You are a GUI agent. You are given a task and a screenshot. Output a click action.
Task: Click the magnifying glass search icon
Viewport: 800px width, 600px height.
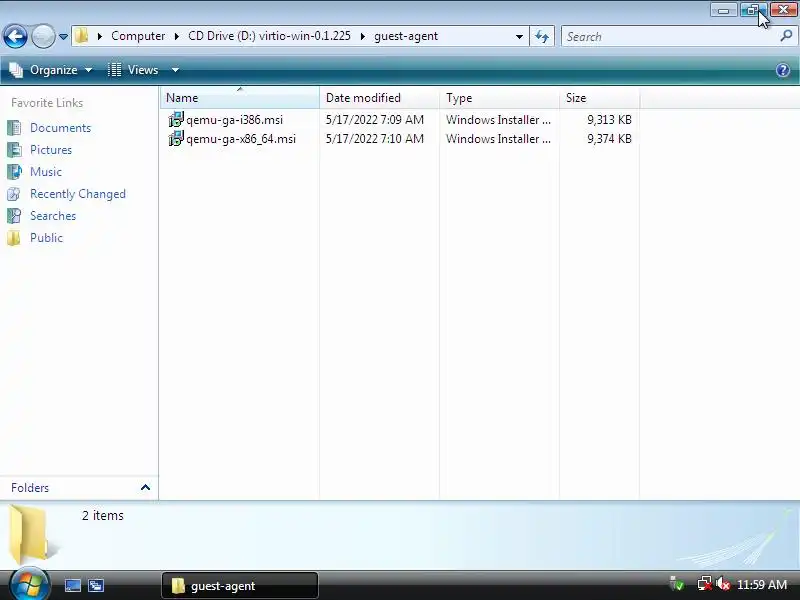pyautogui.click(x=786, y=36)
